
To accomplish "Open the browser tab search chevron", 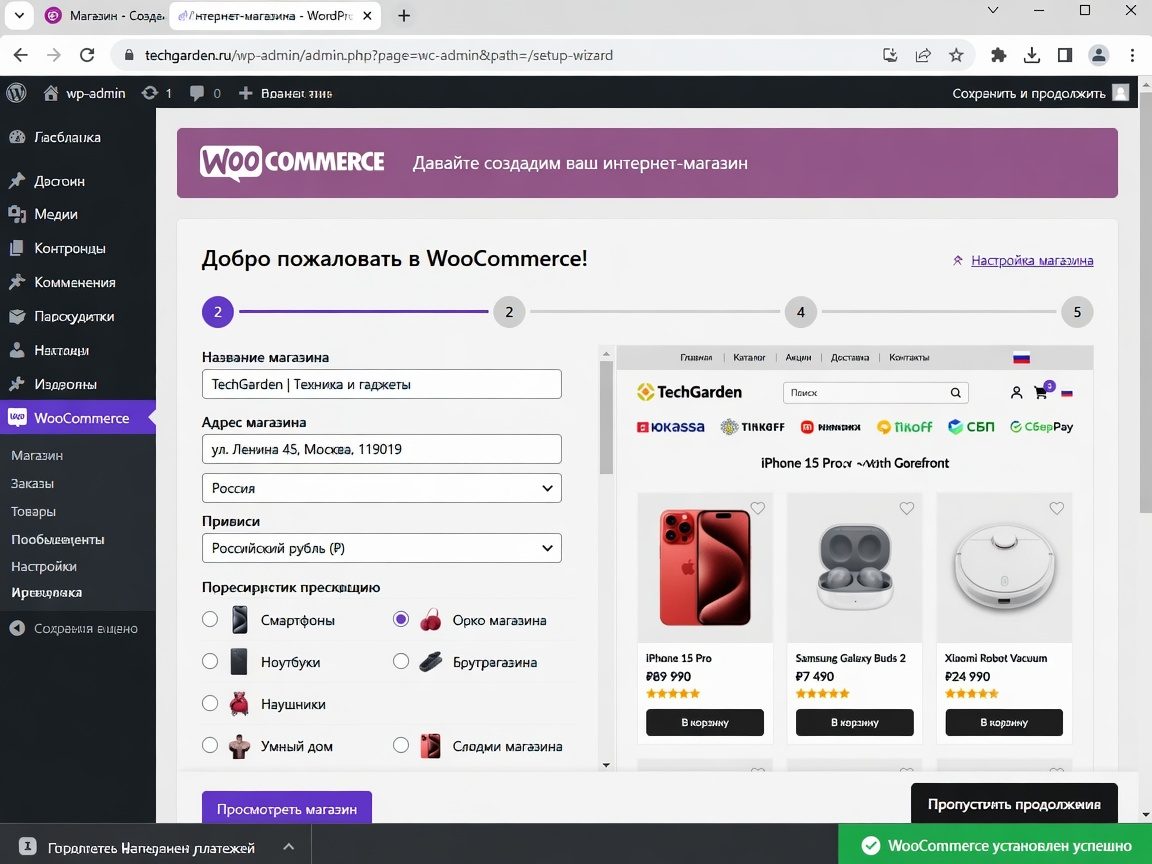I will pyautogui.click(x=19, y=15).
